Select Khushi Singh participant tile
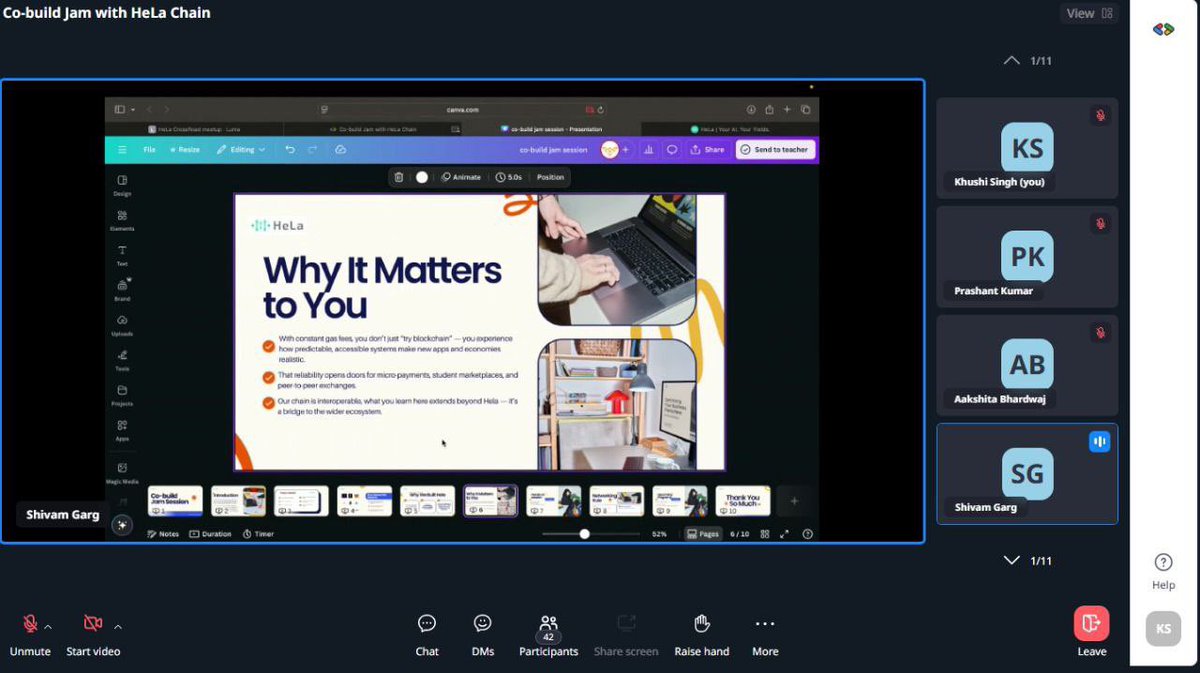1200x673 pixels. pyautogui.click(x=1027, y=148)
